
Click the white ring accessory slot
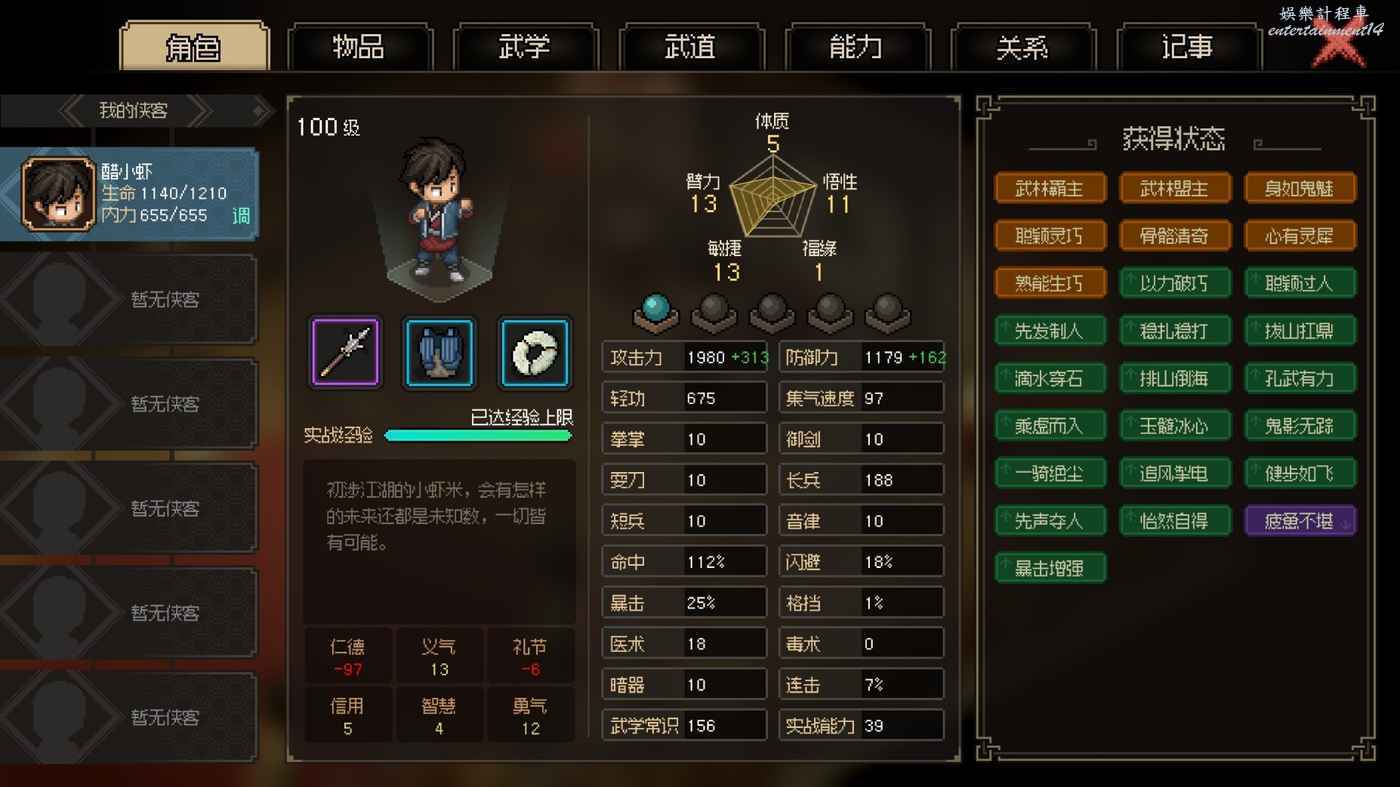[x=535, y=352]
